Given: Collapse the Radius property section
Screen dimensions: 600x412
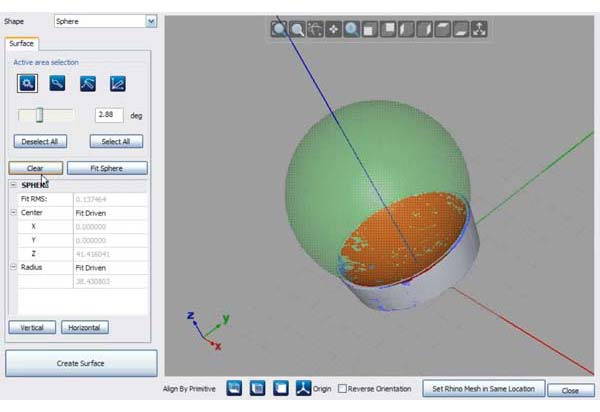Looking at the screenshot, I should 13,267.
